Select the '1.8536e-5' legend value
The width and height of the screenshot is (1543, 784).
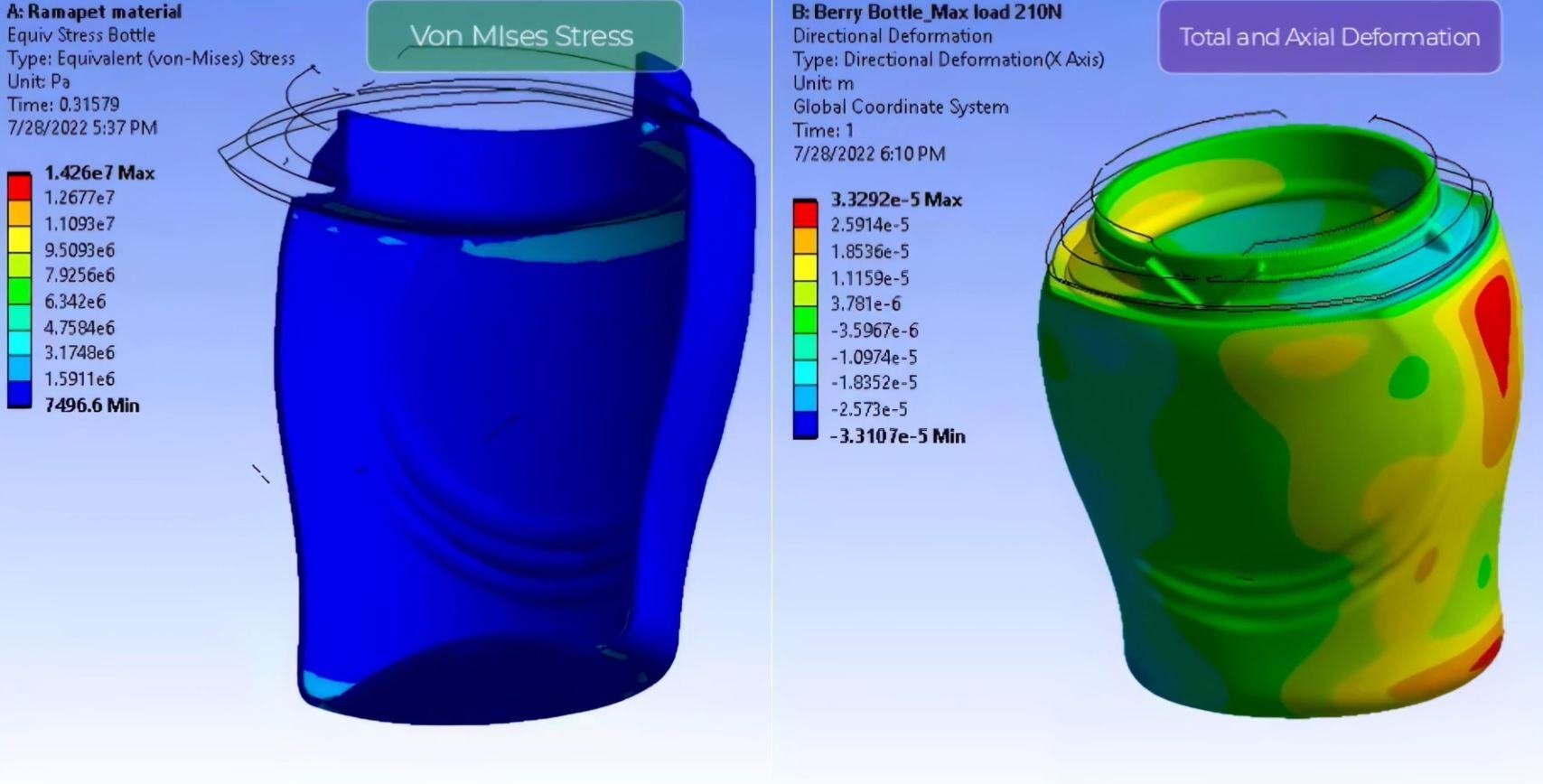tap(870, 252)
